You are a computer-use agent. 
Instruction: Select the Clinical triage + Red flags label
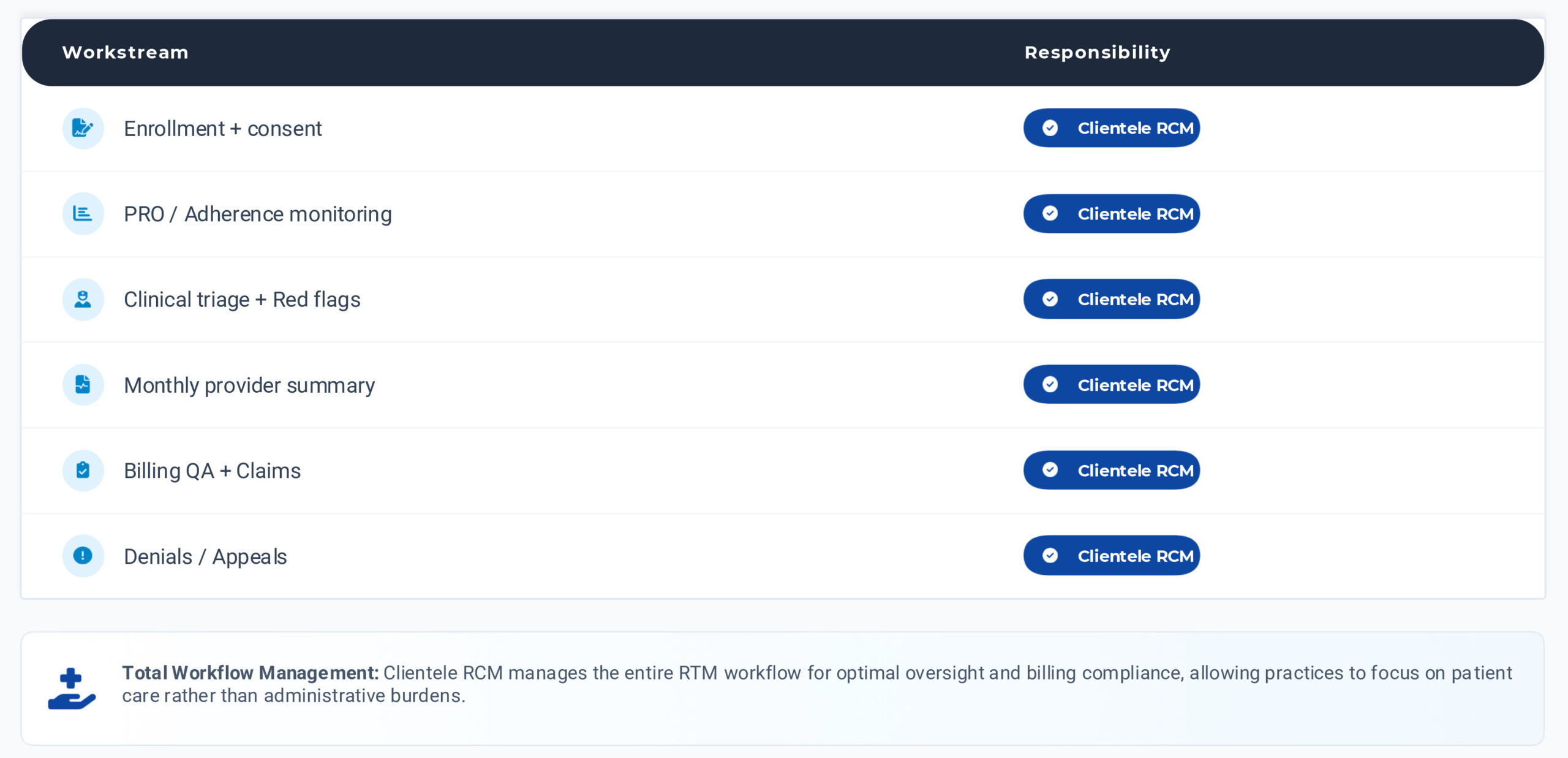(x=242, y=300)
